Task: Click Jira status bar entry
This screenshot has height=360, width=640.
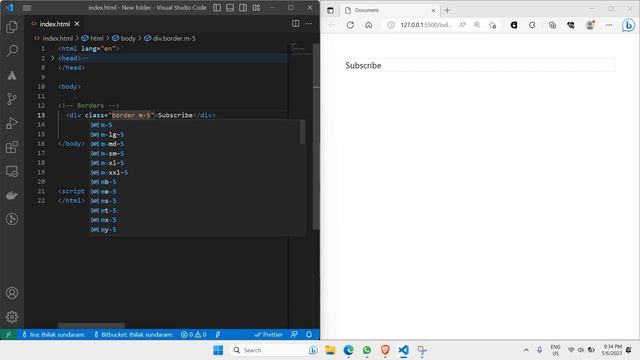Action: click(54, 334)
